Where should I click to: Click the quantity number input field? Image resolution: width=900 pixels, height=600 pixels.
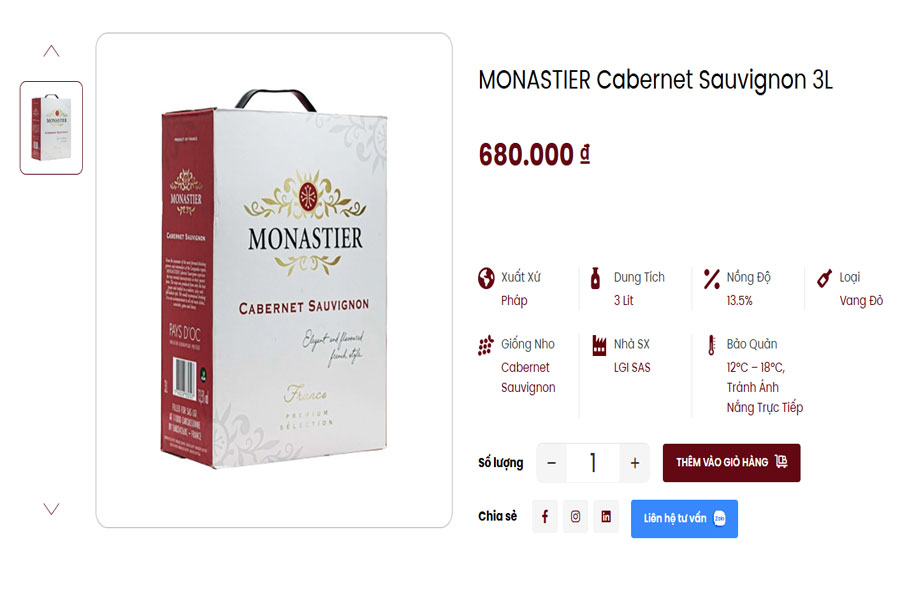(x=593, y=463)
